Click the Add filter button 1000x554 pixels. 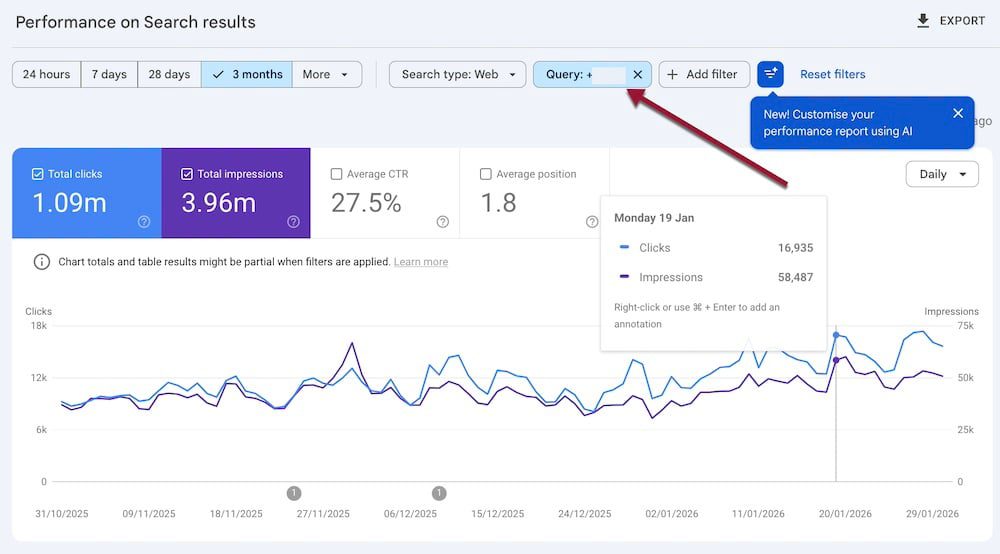point(703,75)
